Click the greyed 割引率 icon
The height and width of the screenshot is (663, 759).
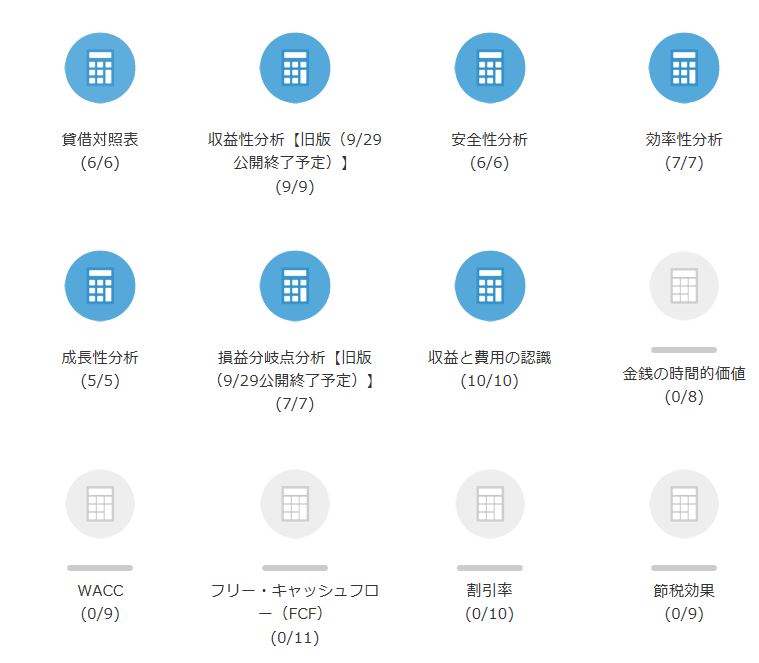point(490,504)
